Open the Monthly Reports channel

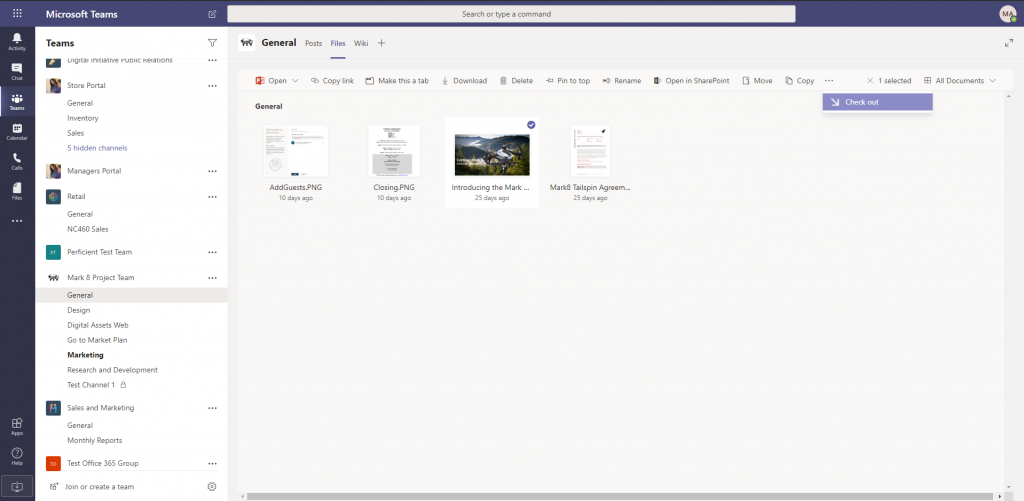coord(95,440)
